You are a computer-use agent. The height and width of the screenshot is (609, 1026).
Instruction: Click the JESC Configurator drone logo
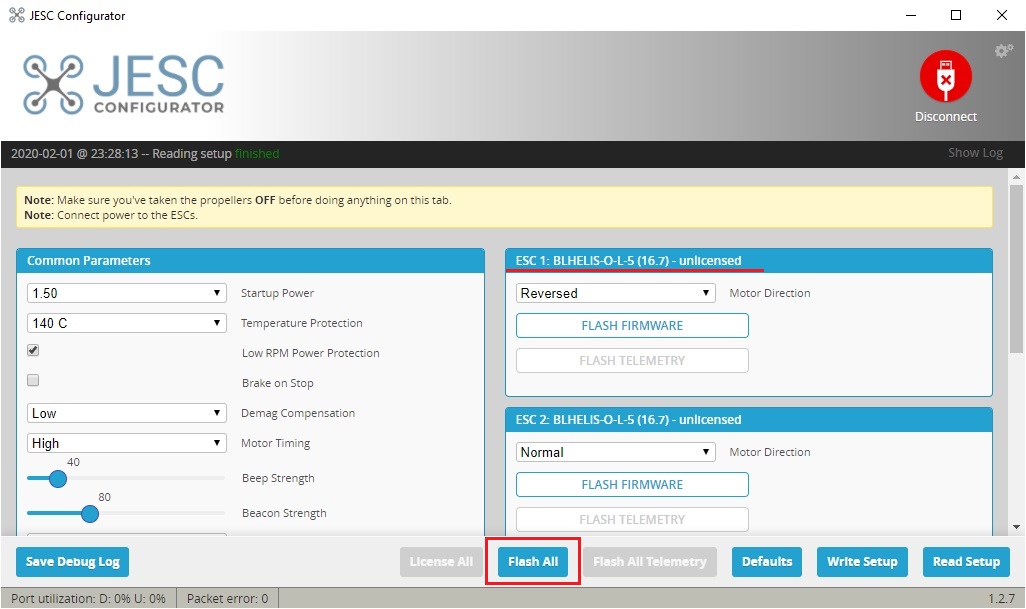point(124,84)
